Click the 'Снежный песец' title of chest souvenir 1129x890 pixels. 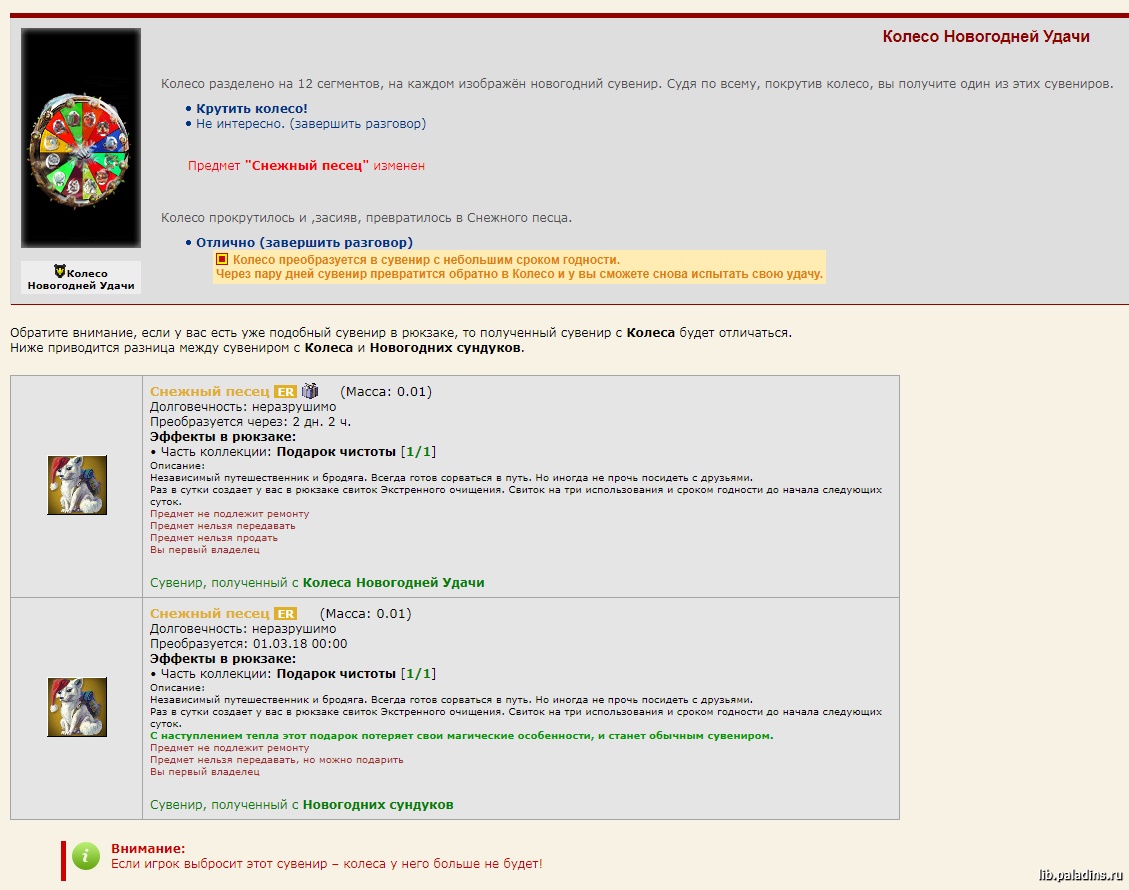point(209,614)
